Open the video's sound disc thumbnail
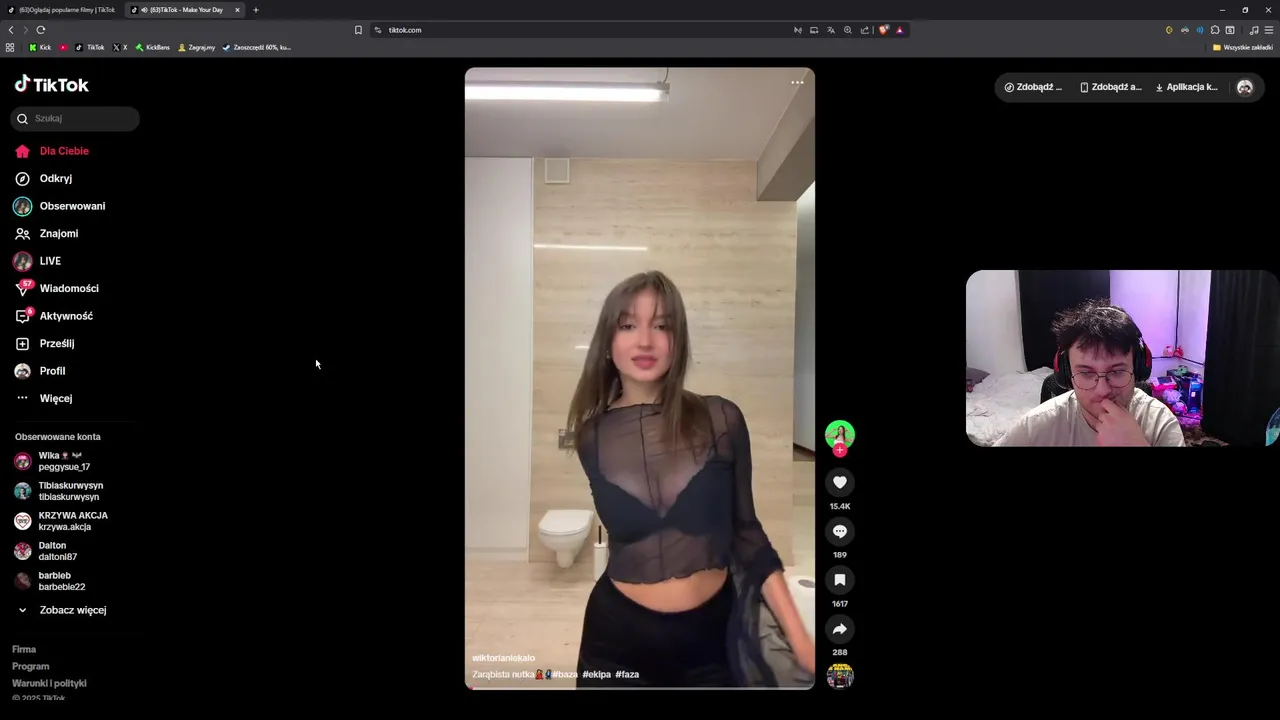 [840, 676]
